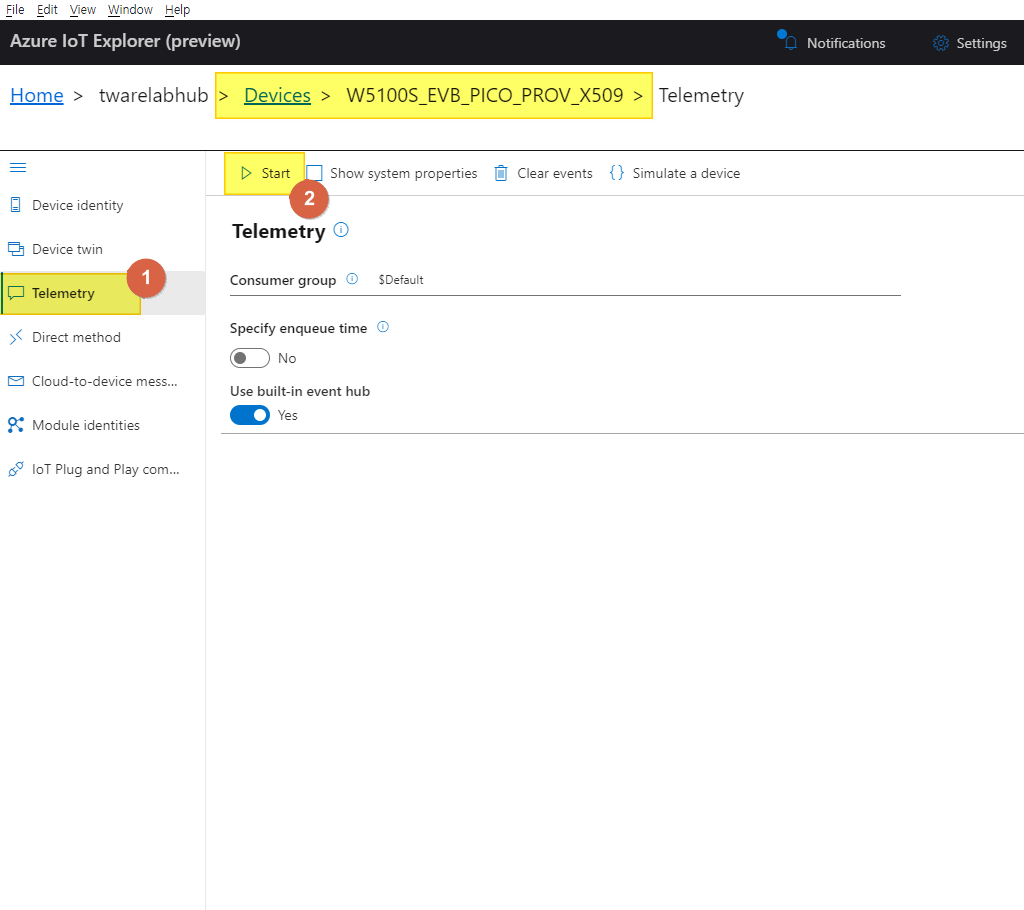This screenshot has height=910, width=1024.
Task: Click the Clear events trash icon
Action: pos(501,173)
